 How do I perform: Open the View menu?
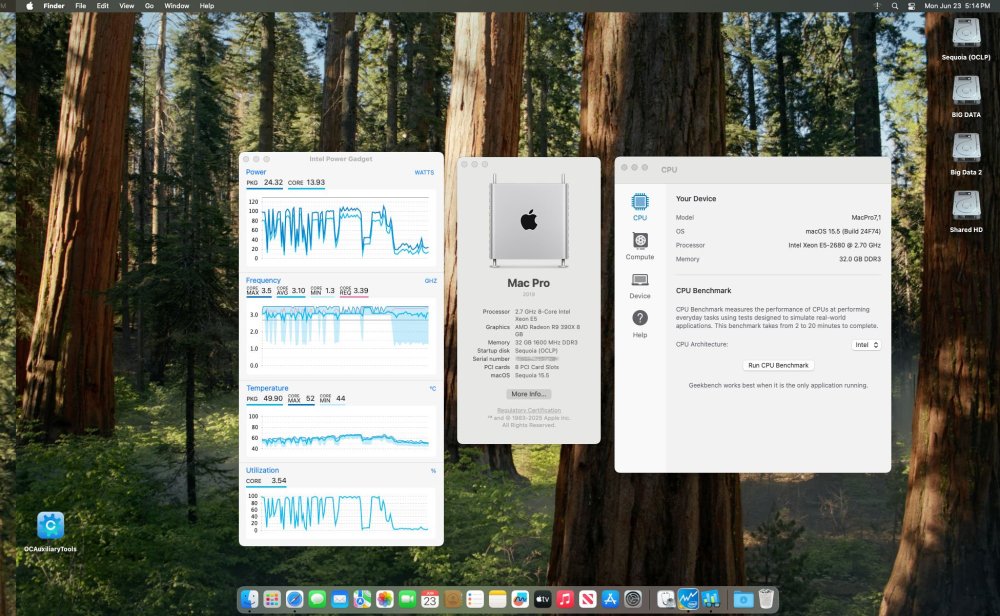point(127,6)
